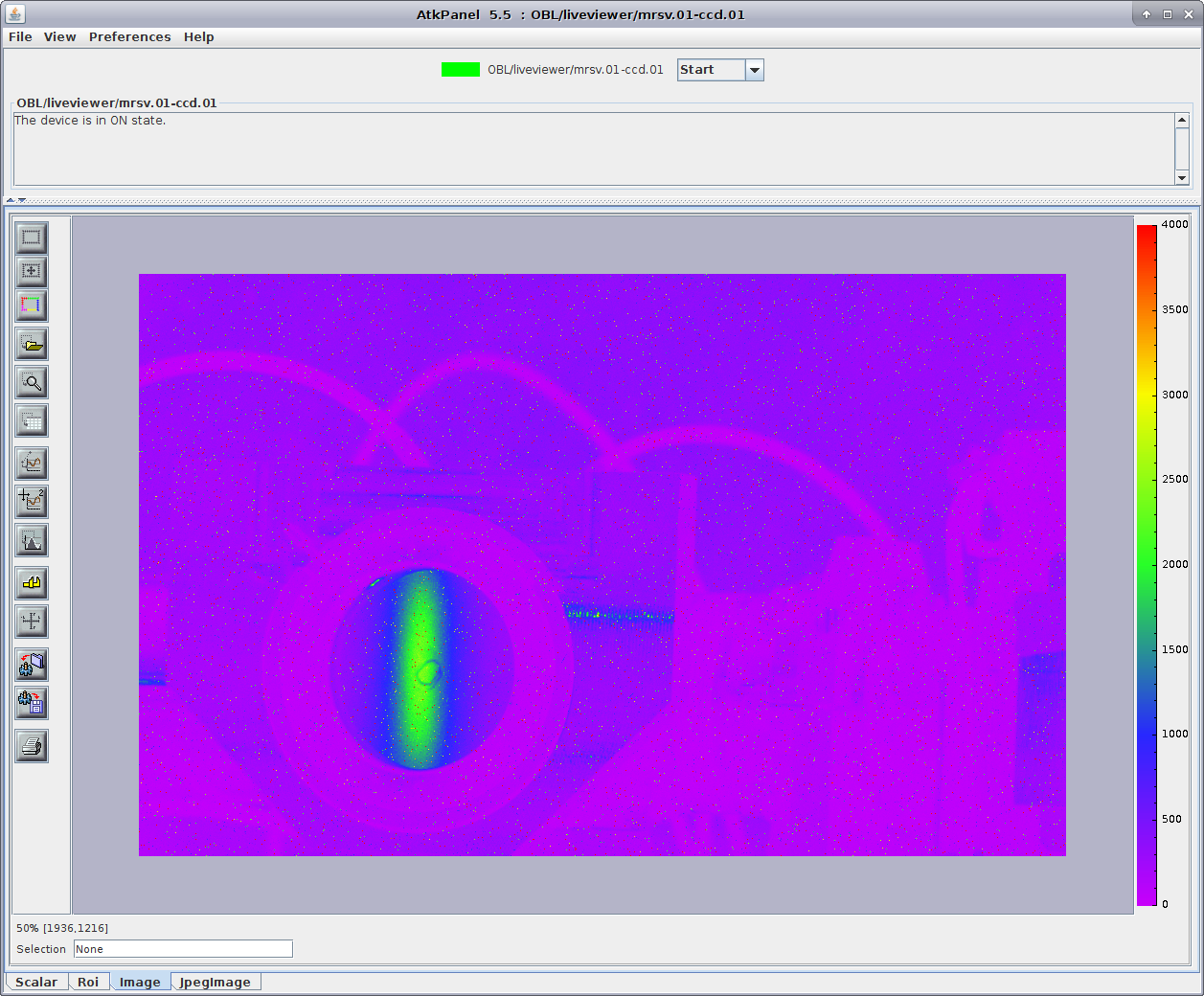This screenshot has height=996, width=1204.
Task: Switch to the Roi tab
Action: (x=88, y=982)
